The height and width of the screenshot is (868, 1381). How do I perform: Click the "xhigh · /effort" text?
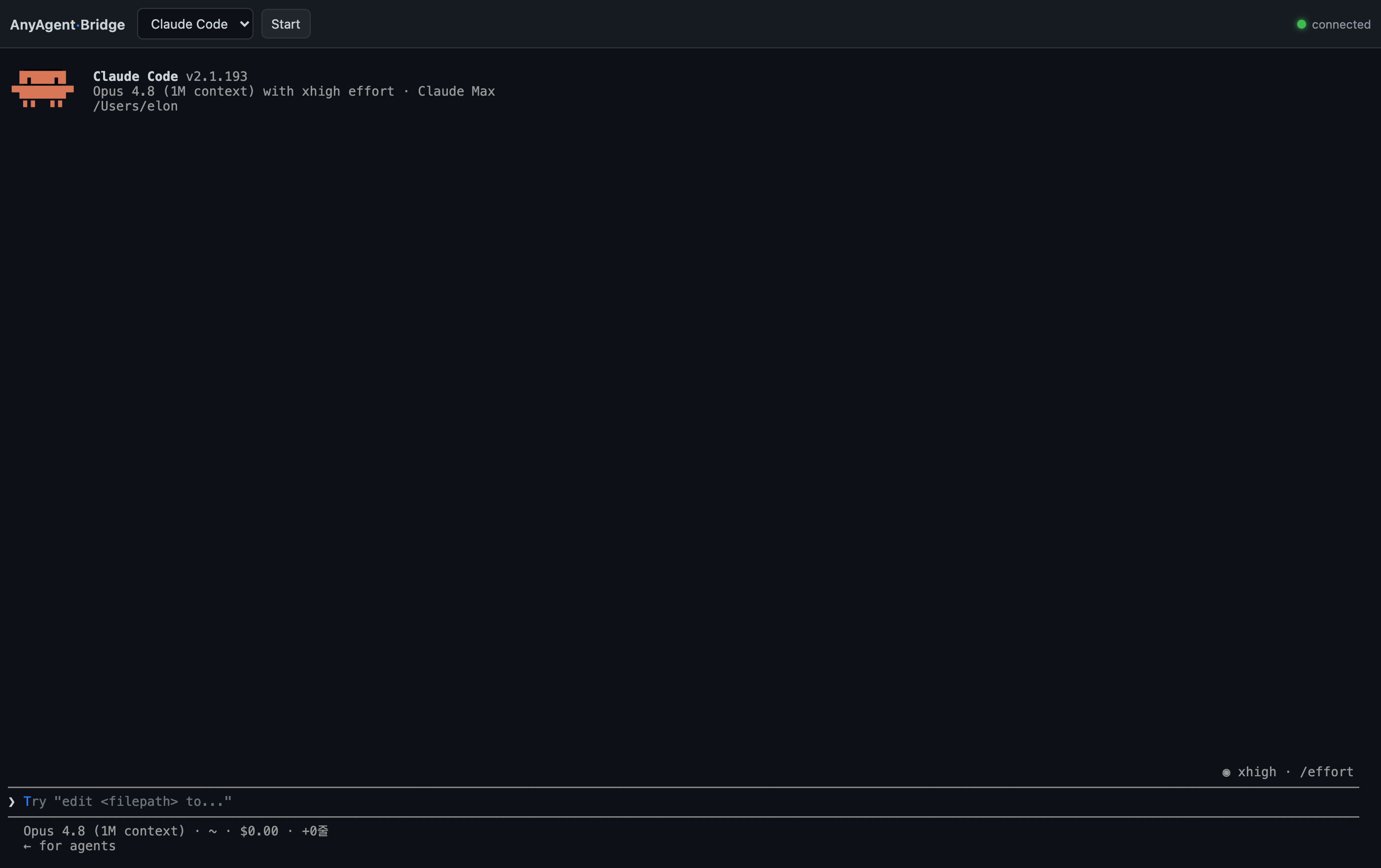[x=1296, y=772]
